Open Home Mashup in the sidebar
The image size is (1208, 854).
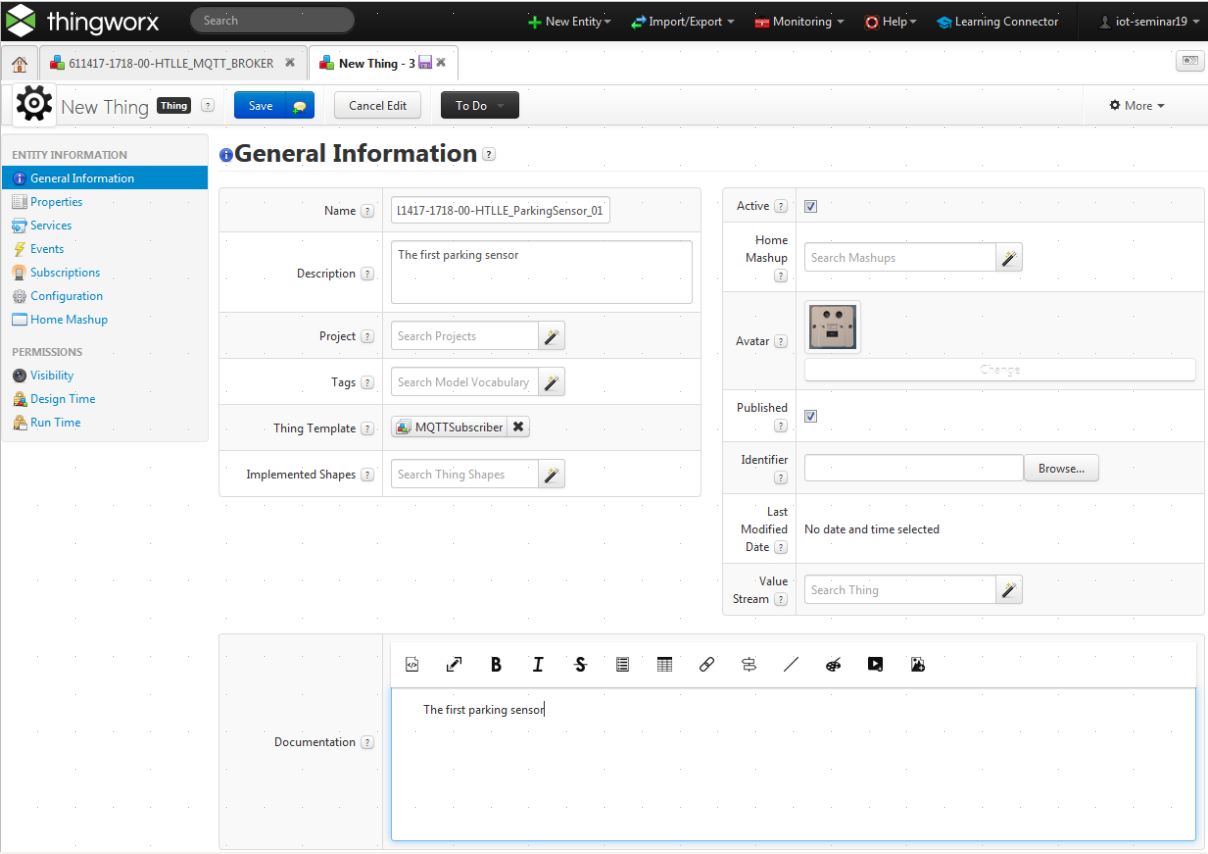[68, 319]
